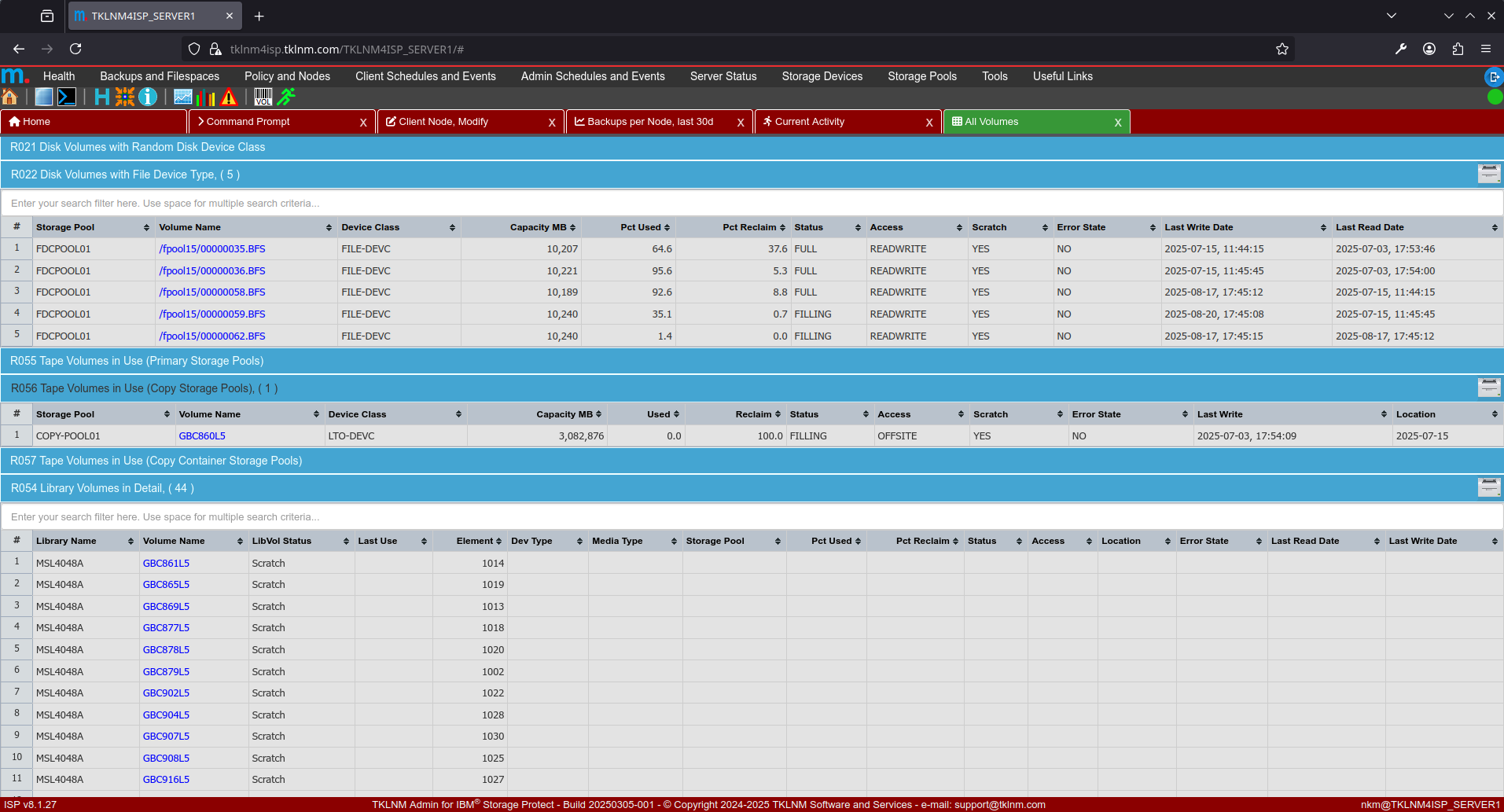Click the blue logout icon
This screenshot has height=812, width=1504.
(1493, 76)
